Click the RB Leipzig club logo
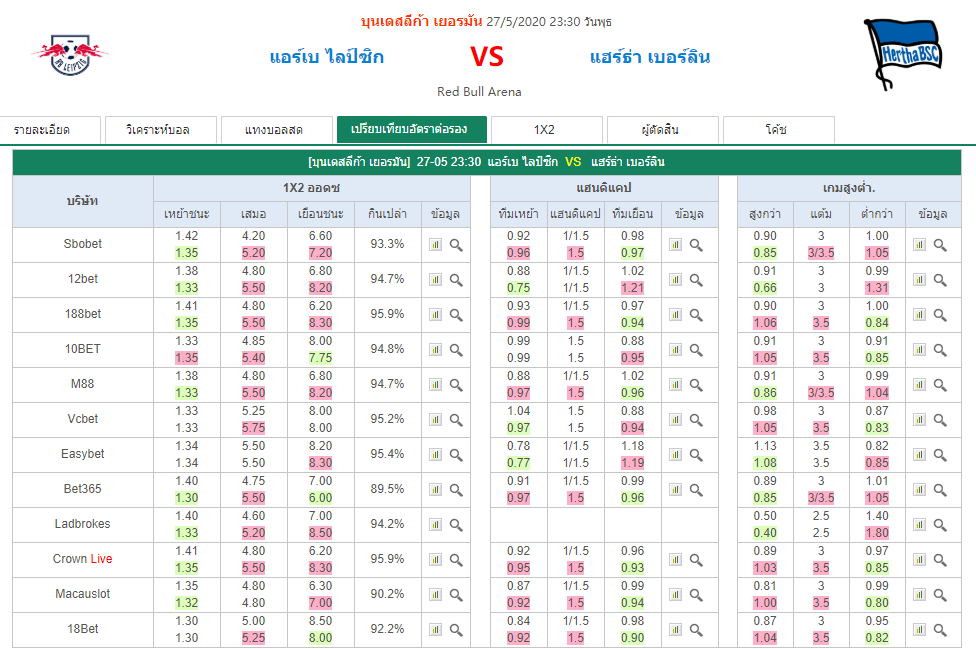976x649 pixels. [x=70, y=55]
